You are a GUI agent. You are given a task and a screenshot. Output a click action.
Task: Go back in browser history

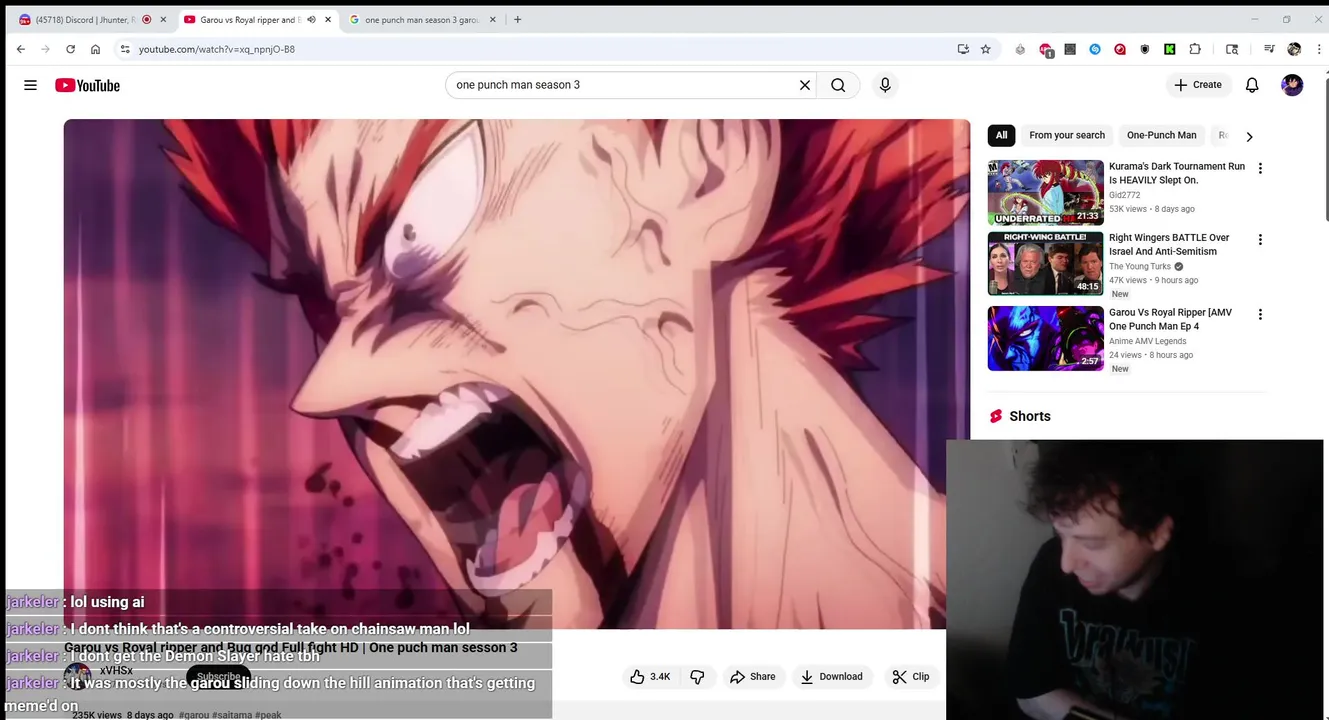pyautogui.click(x=21, y=49)
